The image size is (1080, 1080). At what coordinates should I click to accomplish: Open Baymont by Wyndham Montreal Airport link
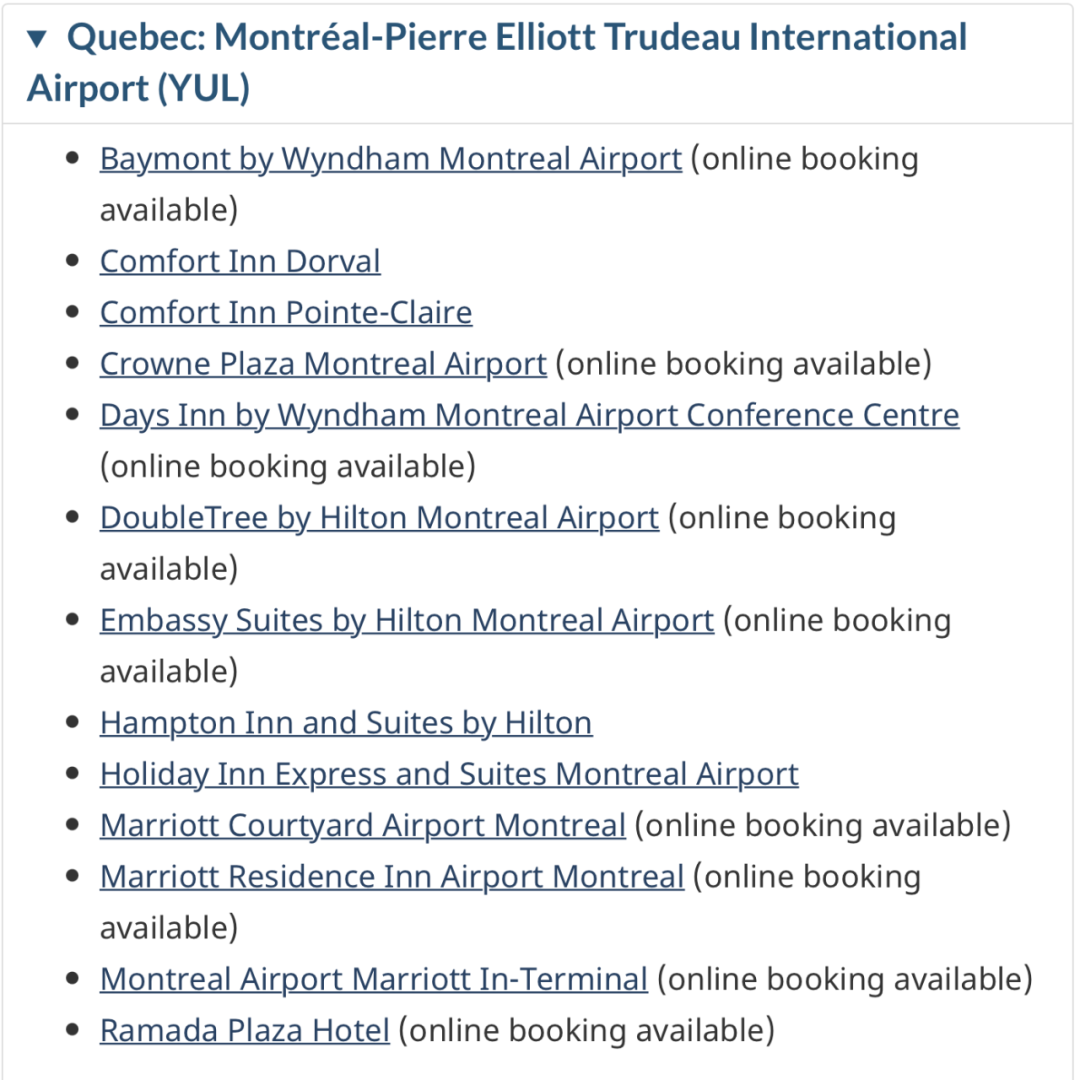390,159
